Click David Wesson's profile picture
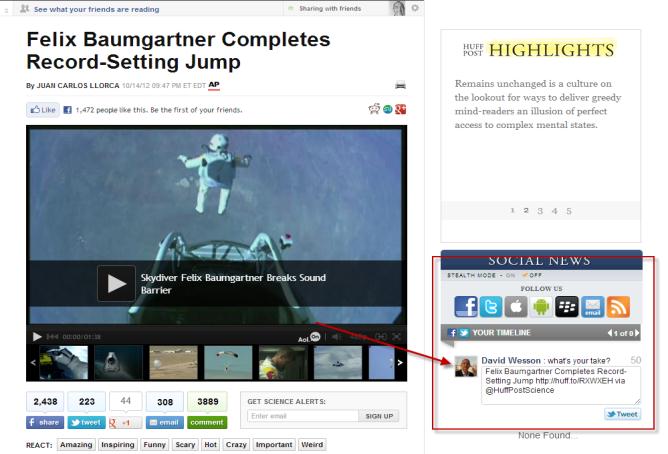 (466, 367)
